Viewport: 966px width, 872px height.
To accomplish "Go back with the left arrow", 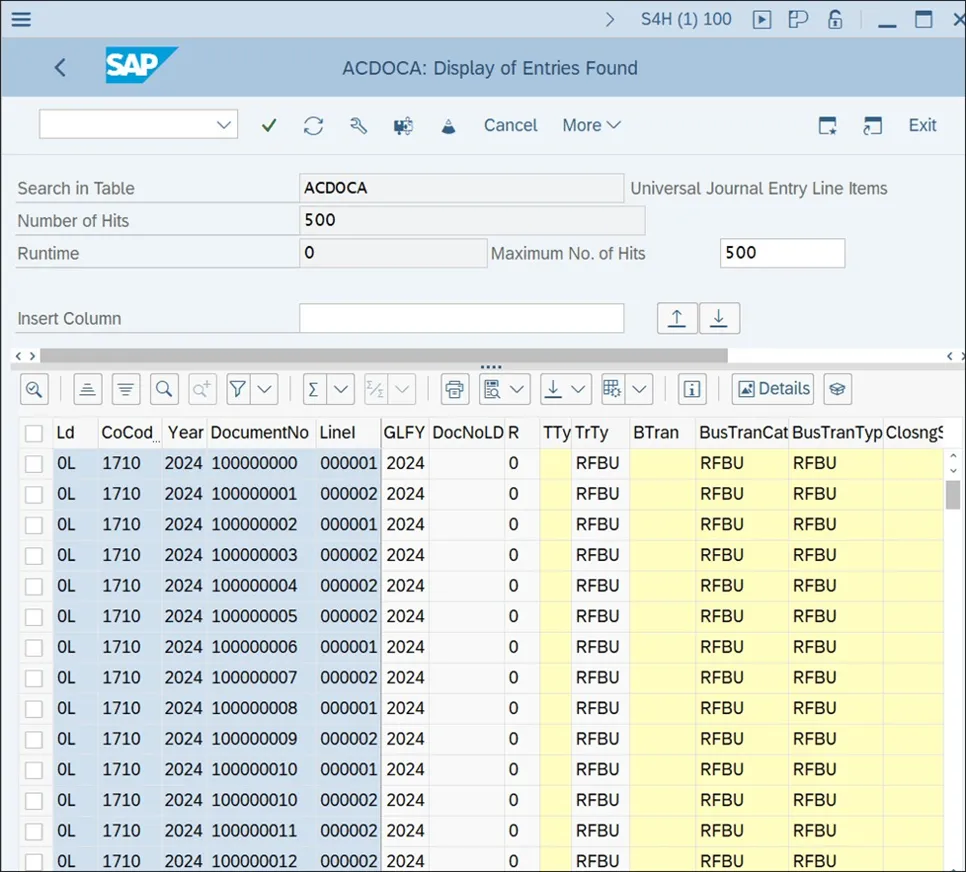I will 60,67.
